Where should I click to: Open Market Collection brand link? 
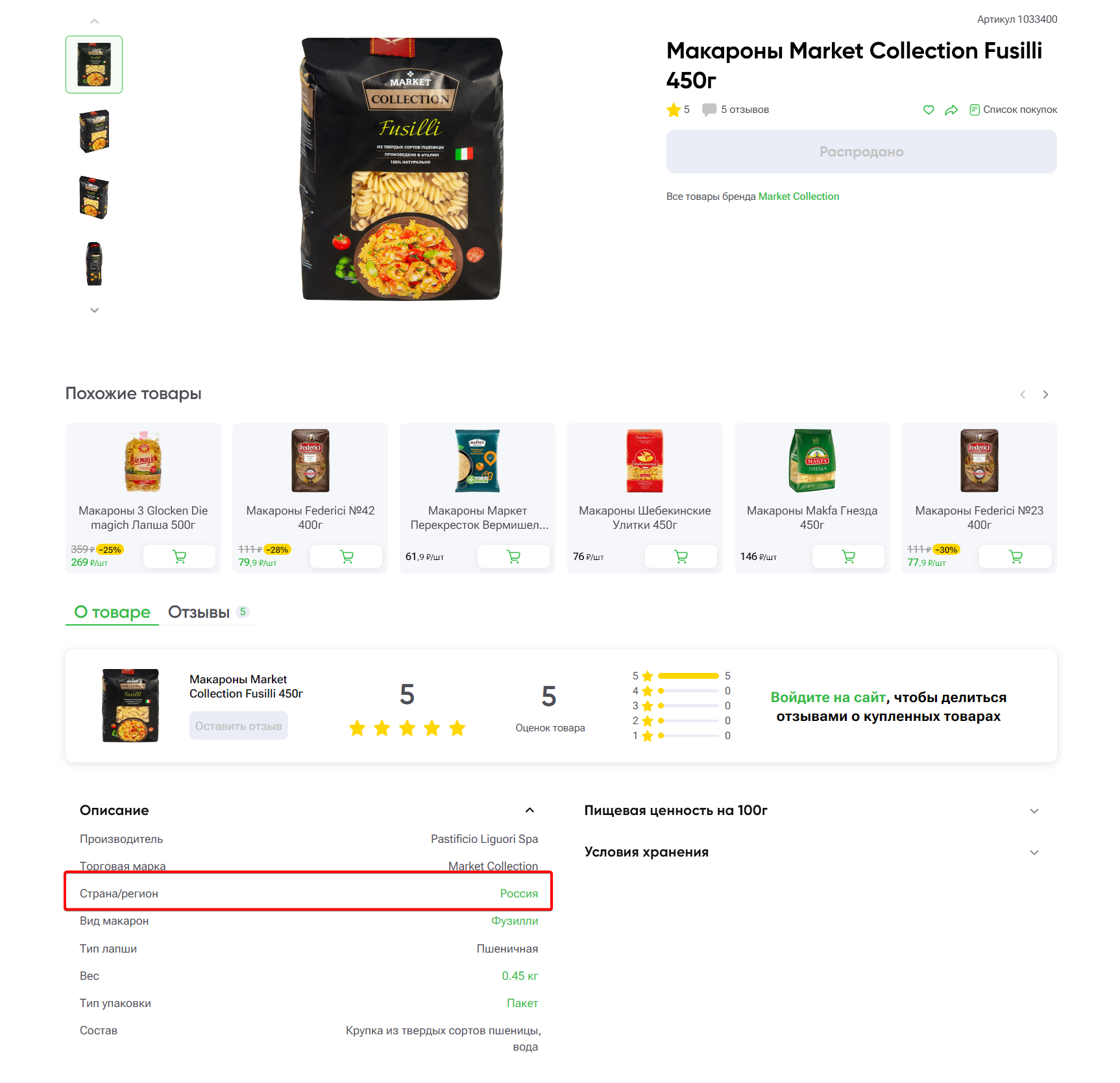pos(798,197)
